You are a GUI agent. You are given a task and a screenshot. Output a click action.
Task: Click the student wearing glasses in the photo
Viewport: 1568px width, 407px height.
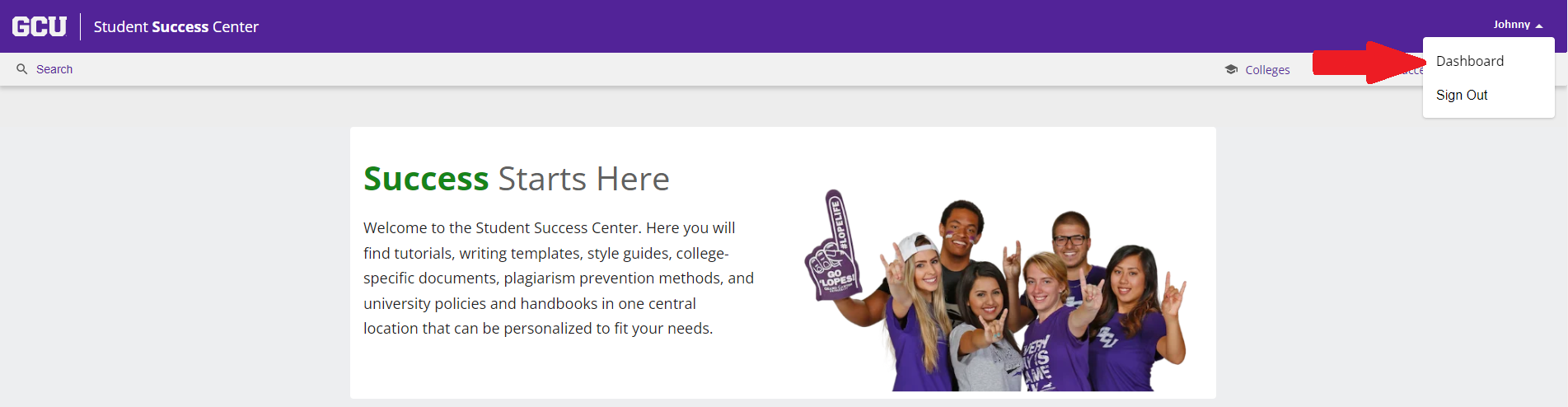1070,247
